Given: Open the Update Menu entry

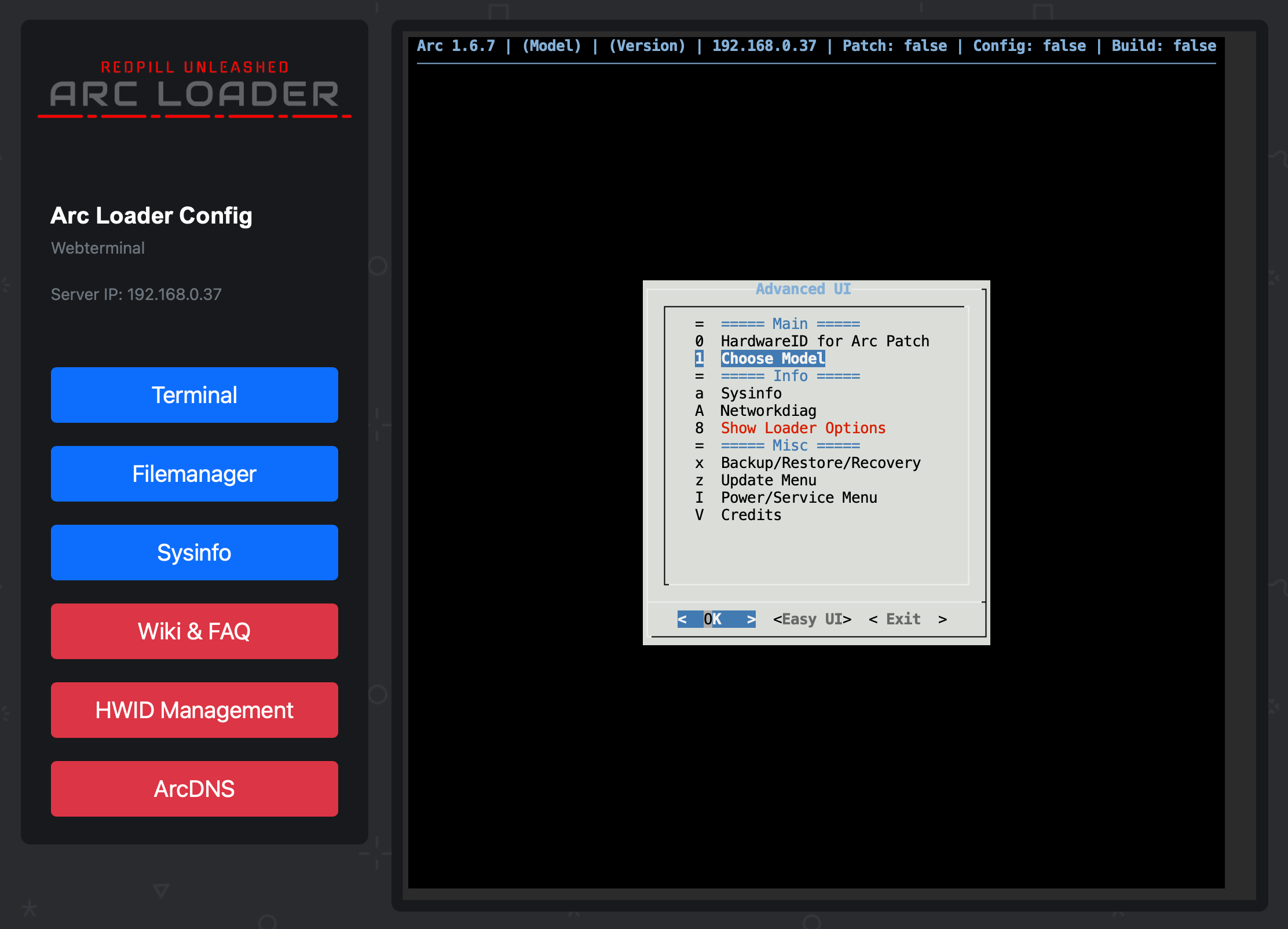Looking at the screenshot, I should (x=768, y=480).
